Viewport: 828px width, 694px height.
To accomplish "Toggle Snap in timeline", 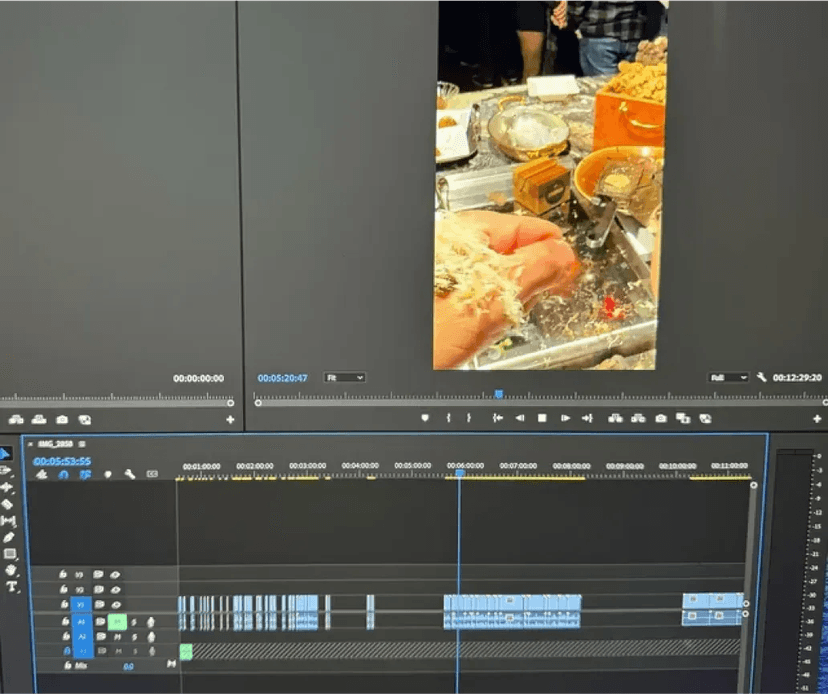I will 63,474.
